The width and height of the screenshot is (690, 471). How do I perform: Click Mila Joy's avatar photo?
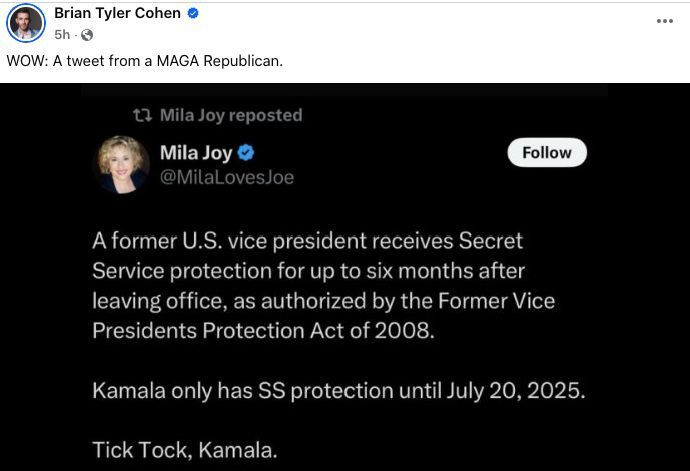pos(123,164)
